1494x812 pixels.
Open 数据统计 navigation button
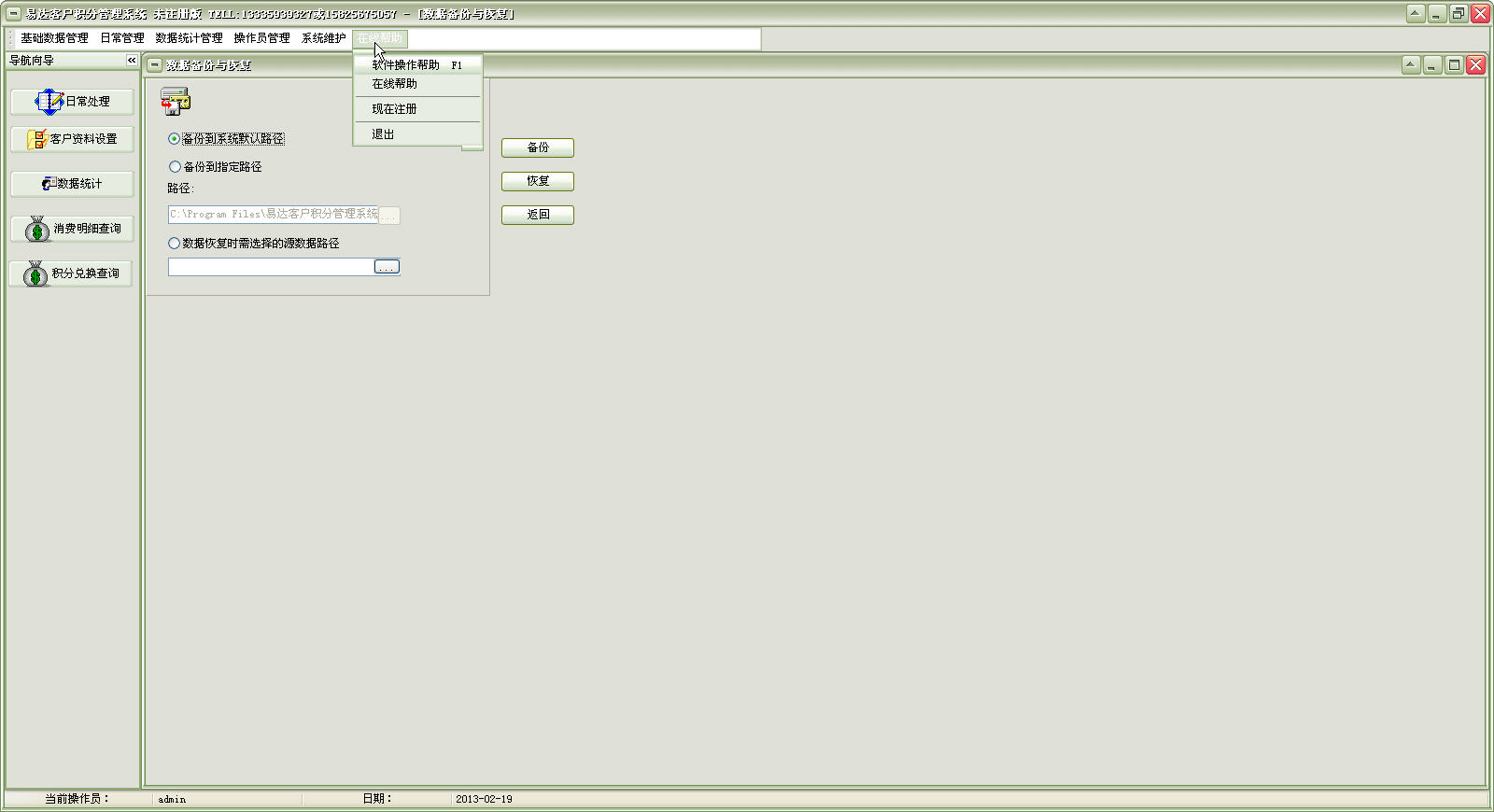point(72,184)
